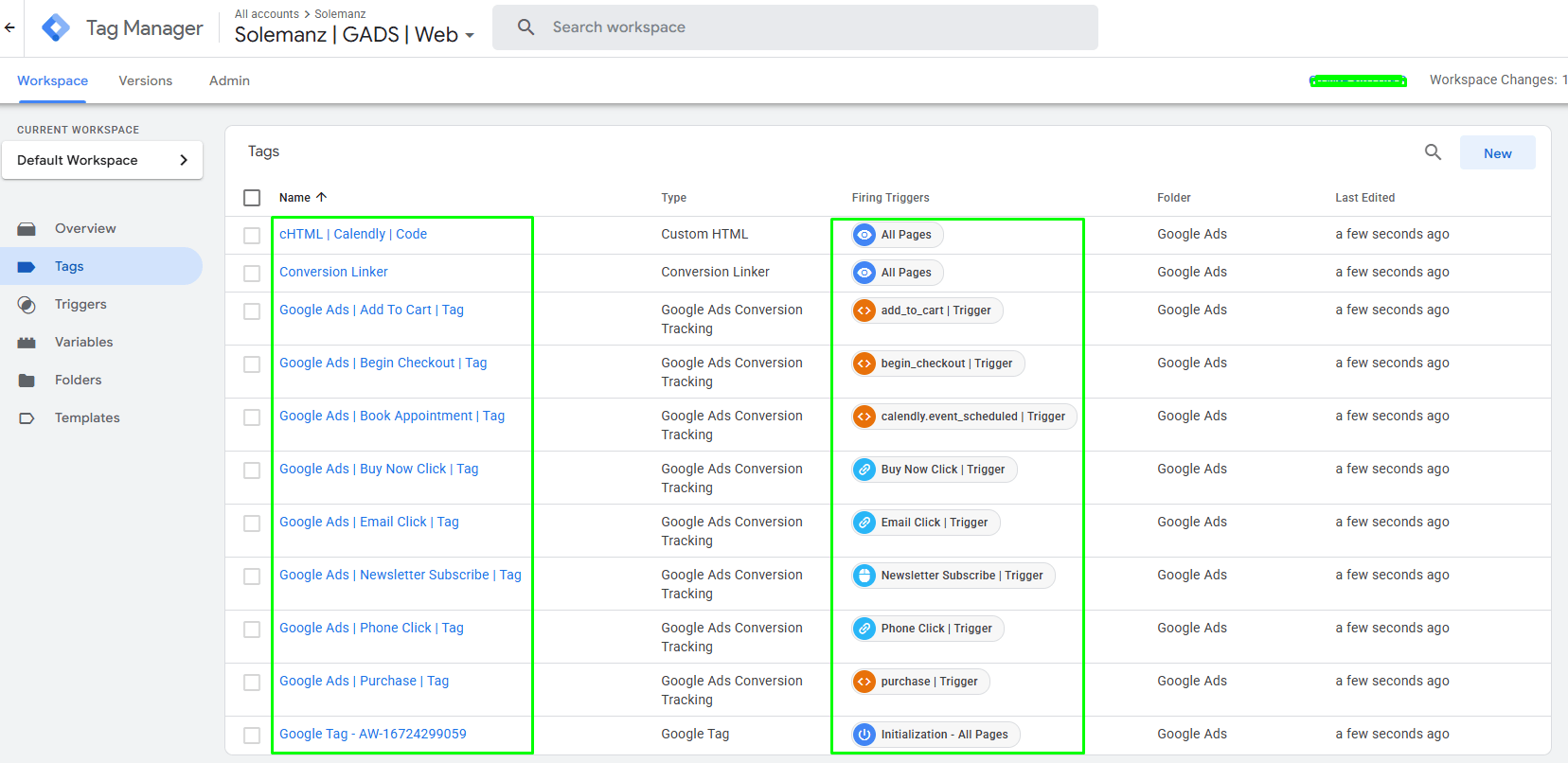Switch to the Versions tab
The height and width of the screenshot is (763, 1568).
[145, 80]
